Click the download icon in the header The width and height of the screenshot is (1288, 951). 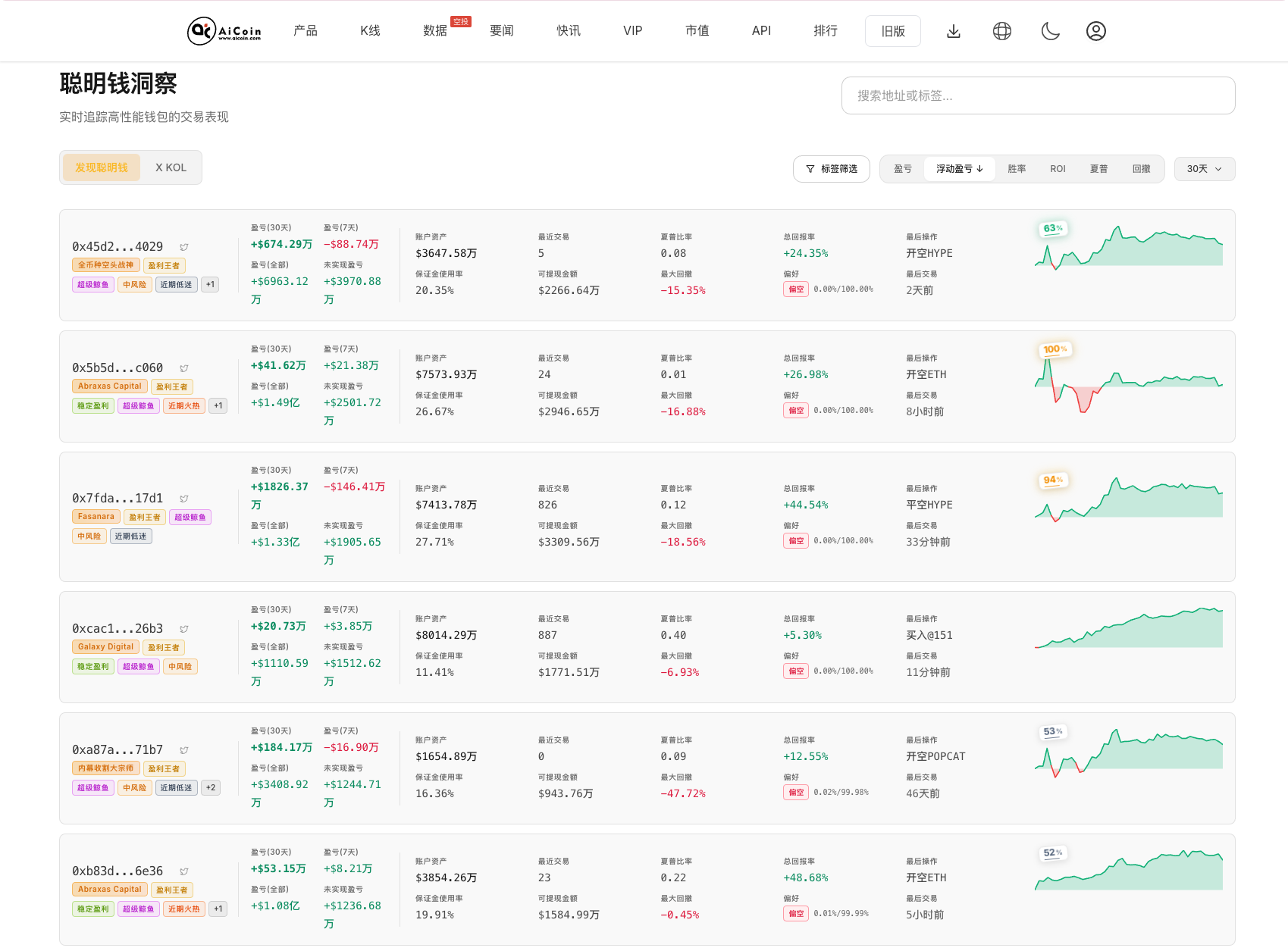coord(954,31)
